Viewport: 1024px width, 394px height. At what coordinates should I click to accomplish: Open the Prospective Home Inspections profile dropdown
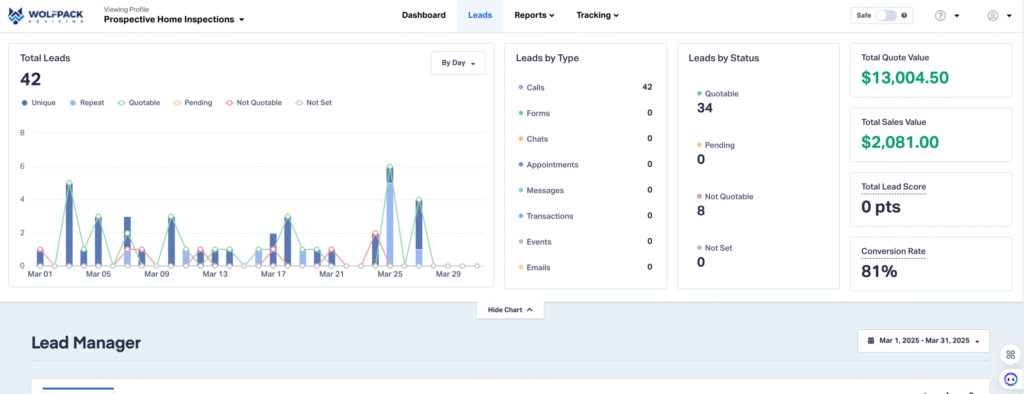[x=174, y=20]
